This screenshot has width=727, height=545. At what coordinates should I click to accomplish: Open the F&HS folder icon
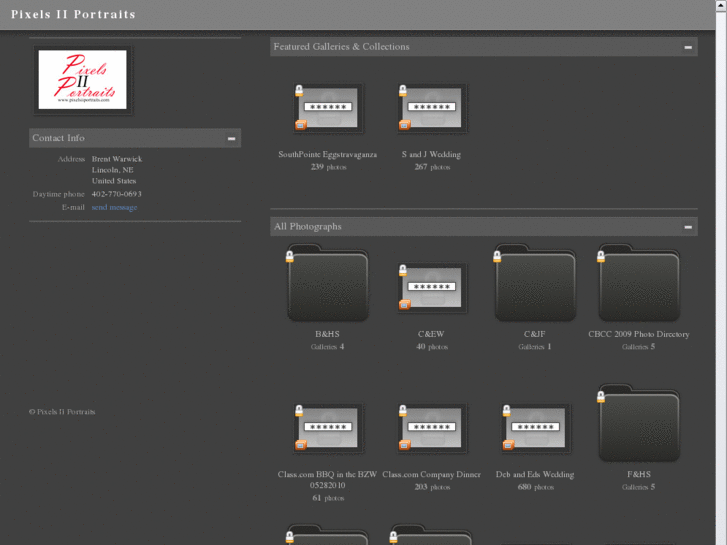click(639, 423)
